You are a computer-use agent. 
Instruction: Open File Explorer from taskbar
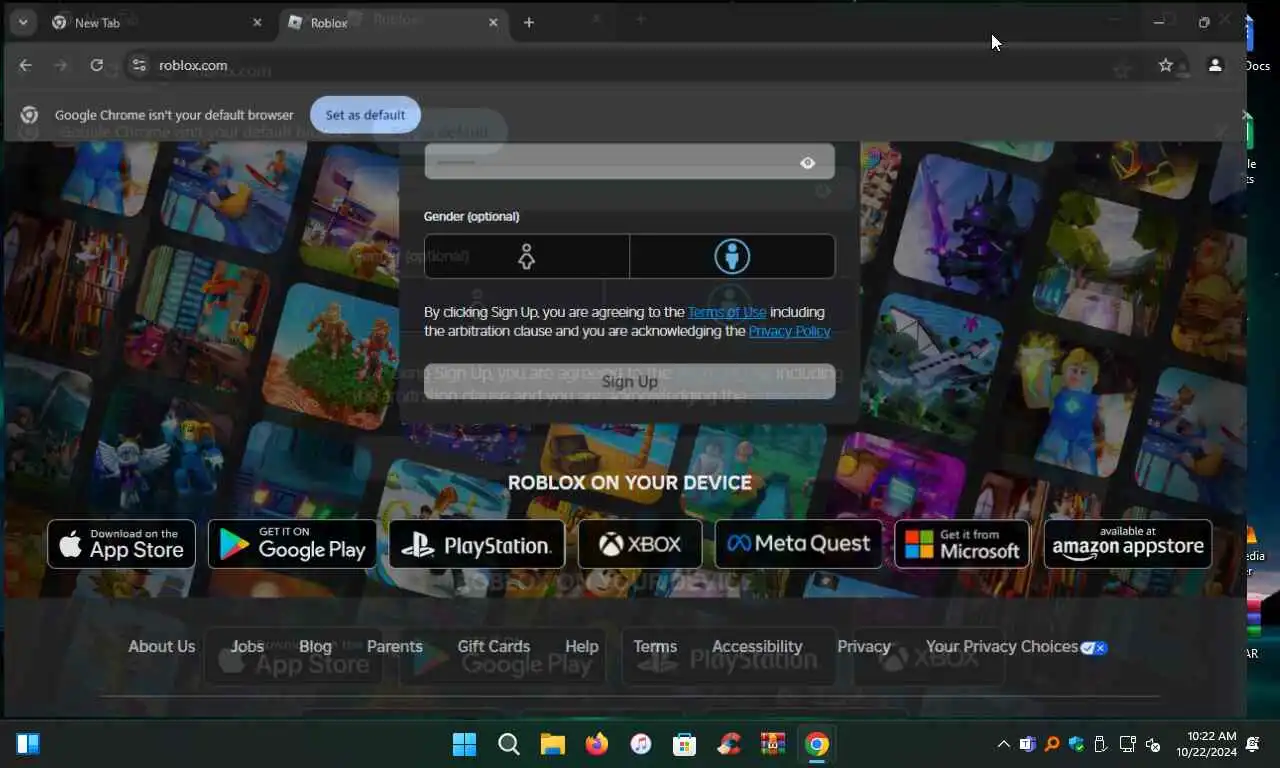pyautogui.click(x=553, y=744)
